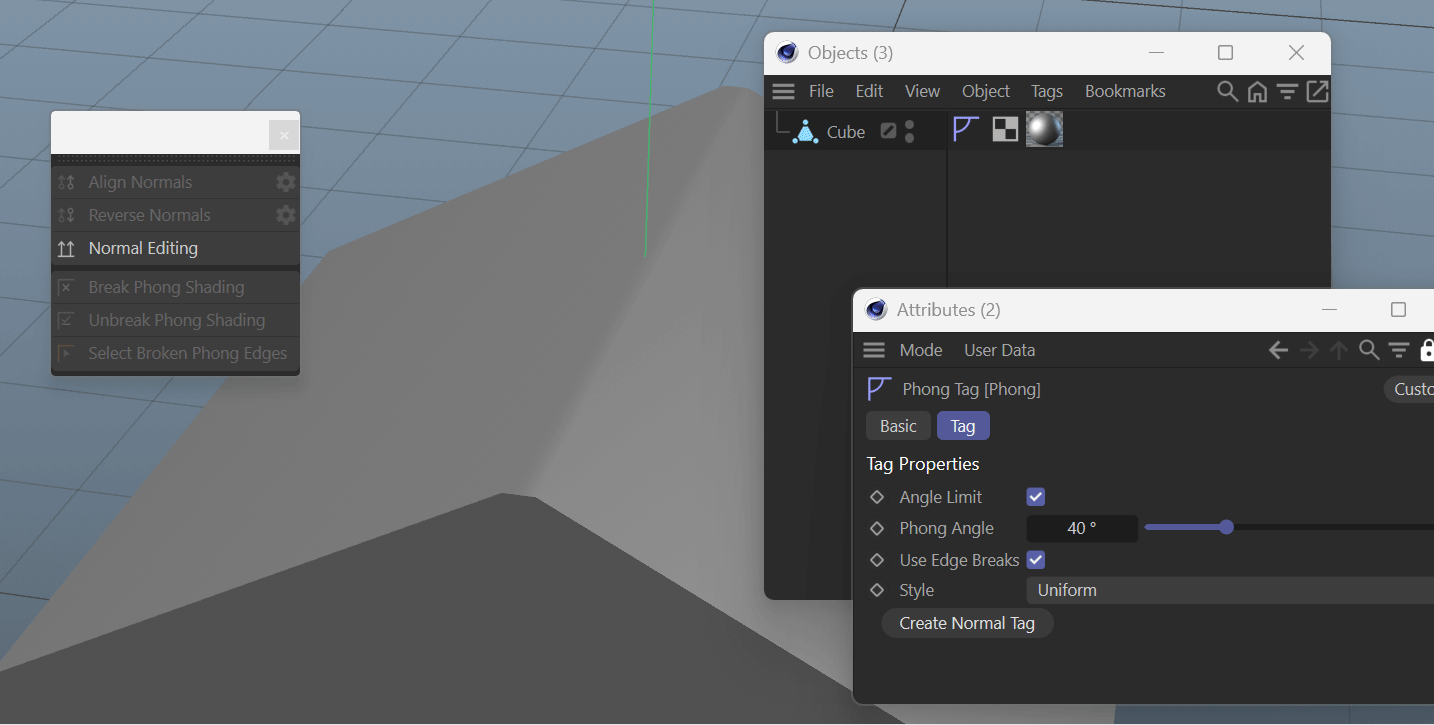Select the material sphere tag on Cube
This screenshot has width=1434, height=725.
coord(1044,129)
